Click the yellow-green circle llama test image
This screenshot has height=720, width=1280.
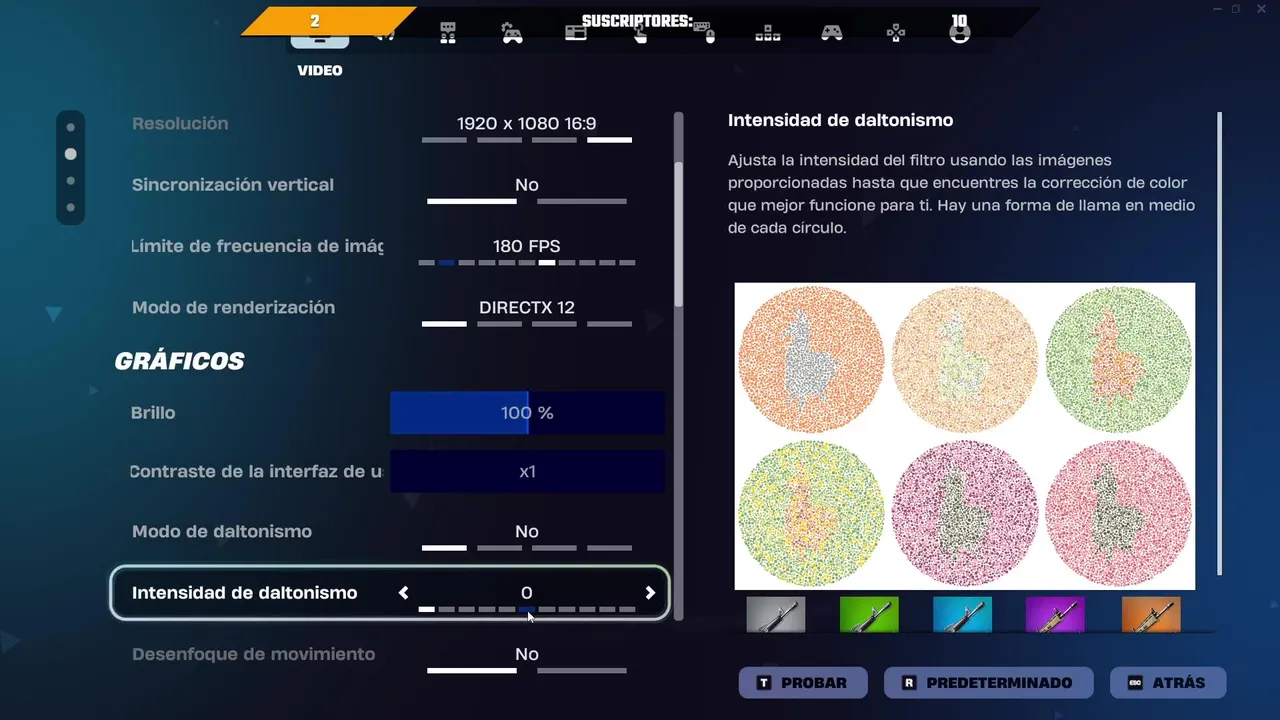tap(812, 514)
